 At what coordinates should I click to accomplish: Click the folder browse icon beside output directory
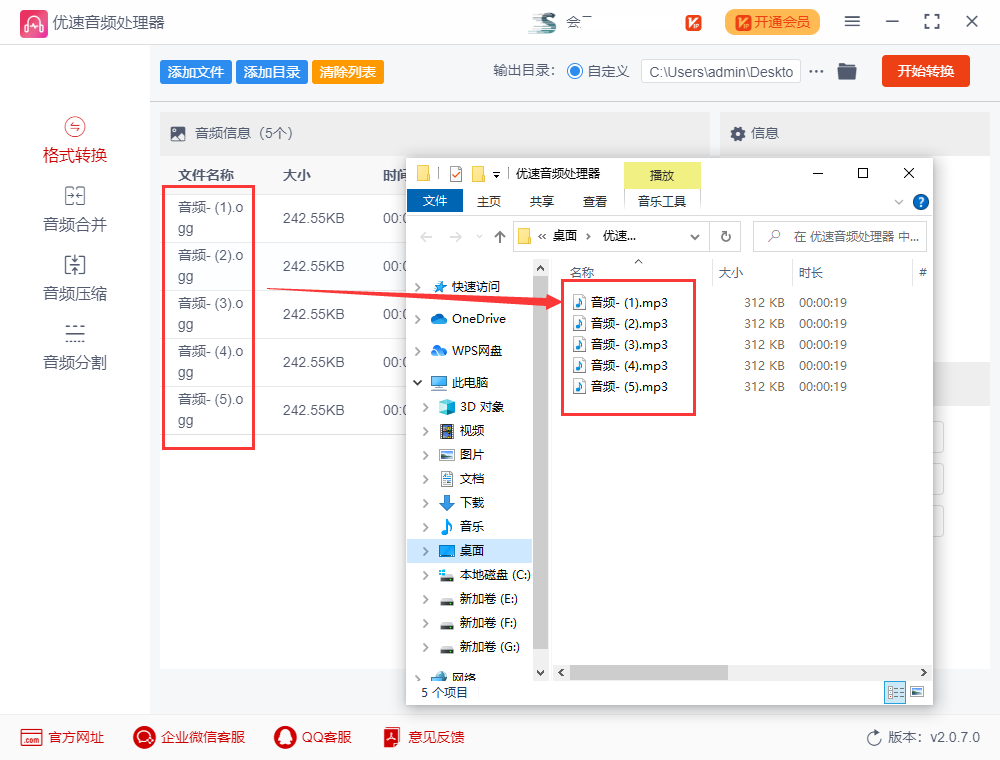click(847, 71)
